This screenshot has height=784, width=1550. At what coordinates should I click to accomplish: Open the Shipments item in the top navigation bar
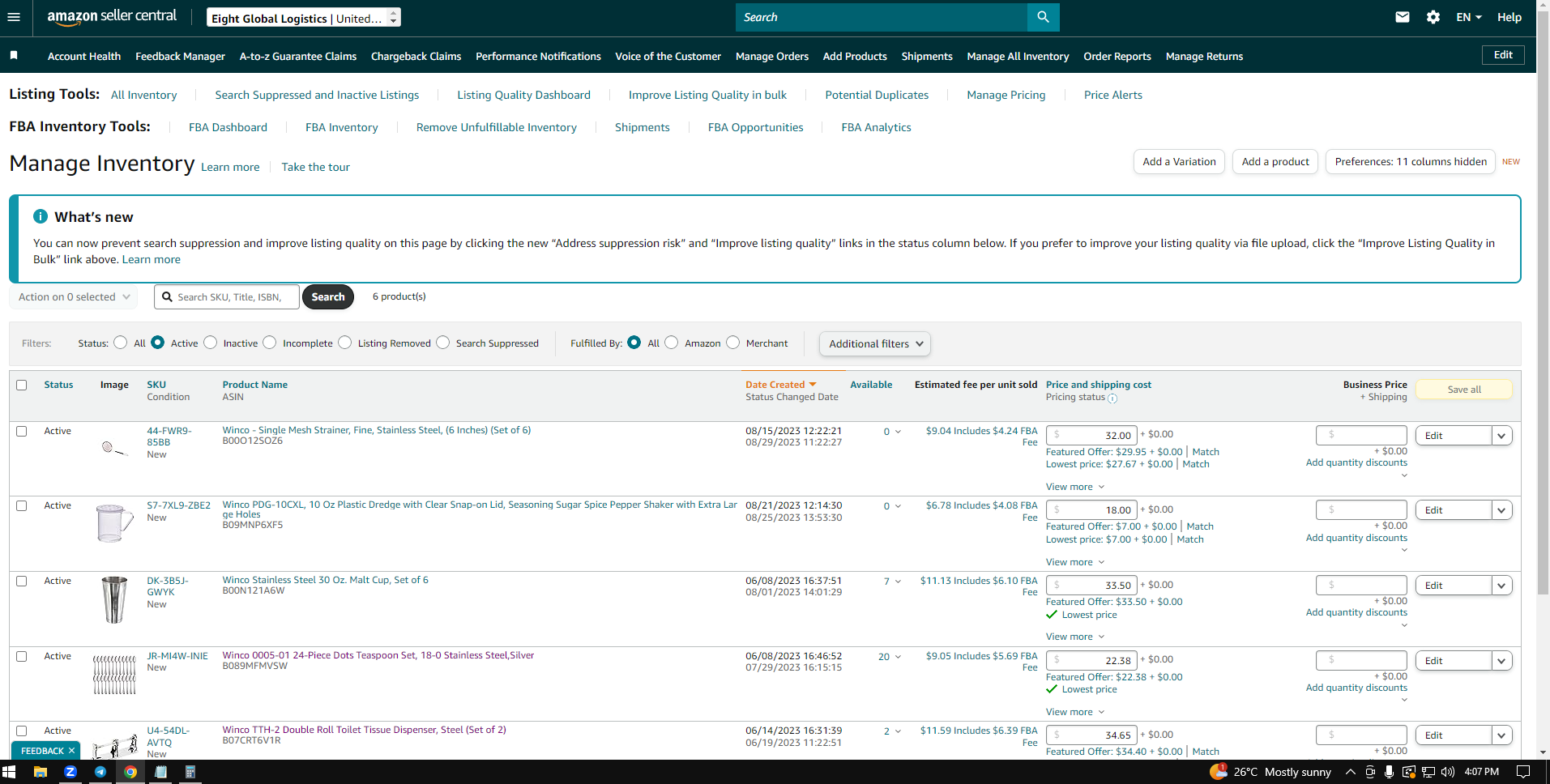pos(927,56)
